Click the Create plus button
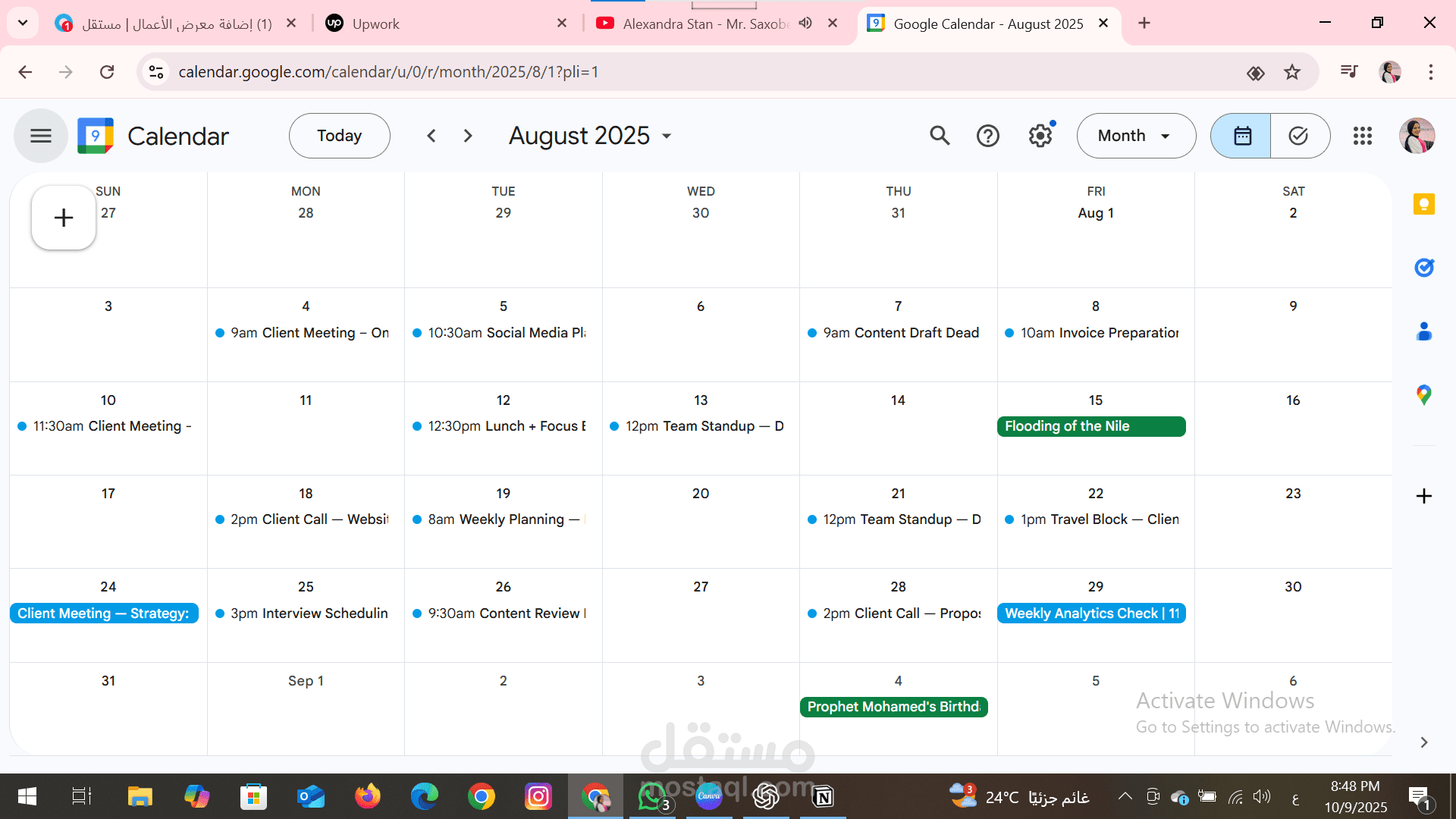 click(64, 218)
